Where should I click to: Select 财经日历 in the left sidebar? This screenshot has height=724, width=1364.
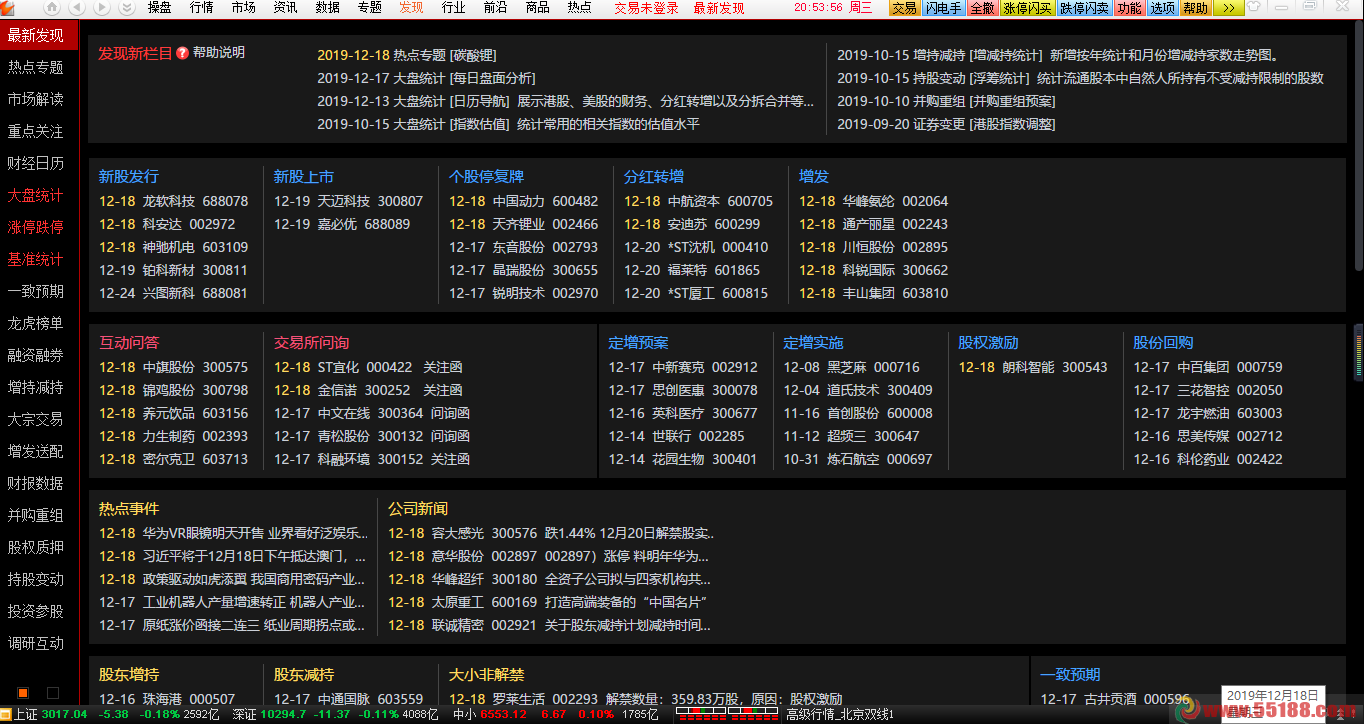point(36,163)
